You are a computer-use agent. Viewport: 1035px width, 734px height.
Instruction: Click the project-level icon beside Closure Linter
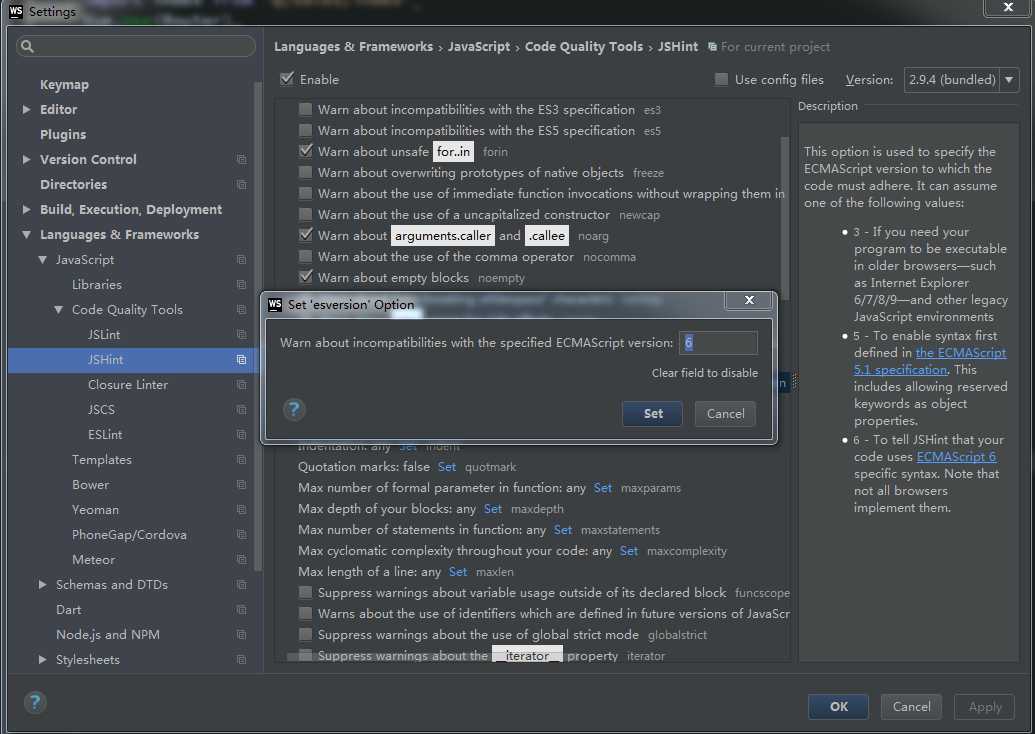pos(242,385)
